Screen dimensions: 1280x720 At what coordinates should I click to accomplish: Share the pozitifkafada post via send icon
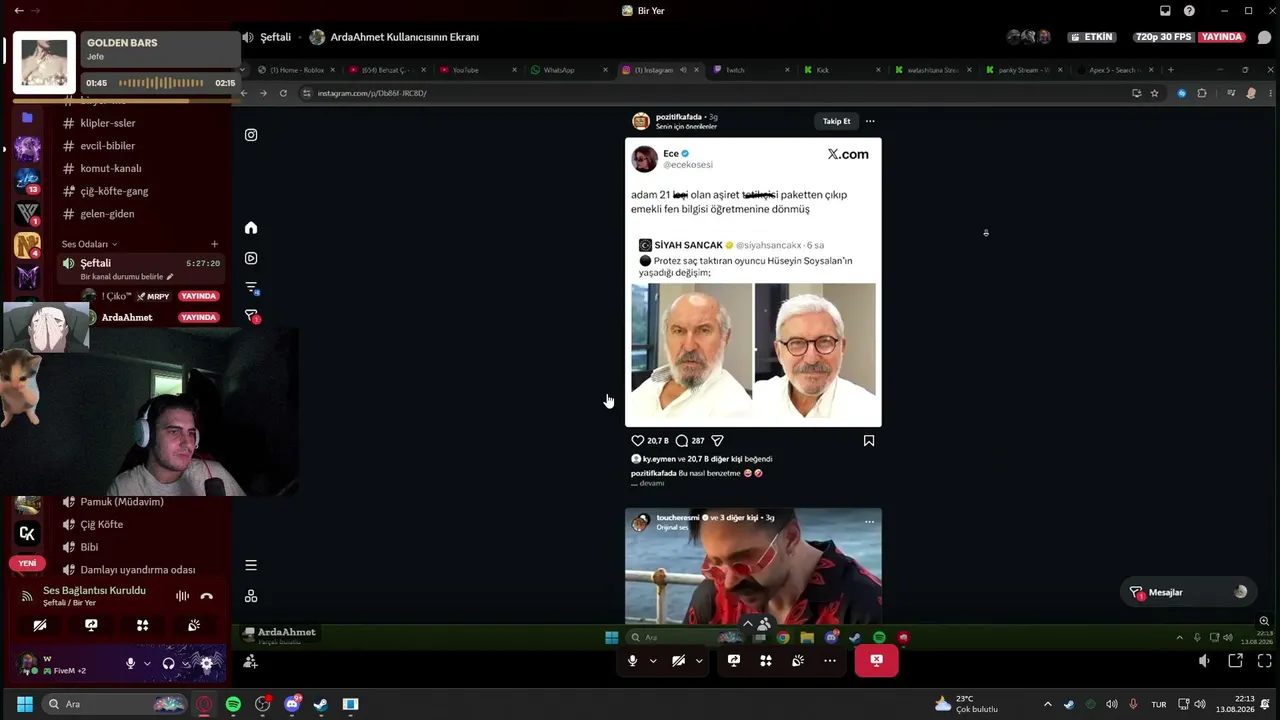coord(717,440)
